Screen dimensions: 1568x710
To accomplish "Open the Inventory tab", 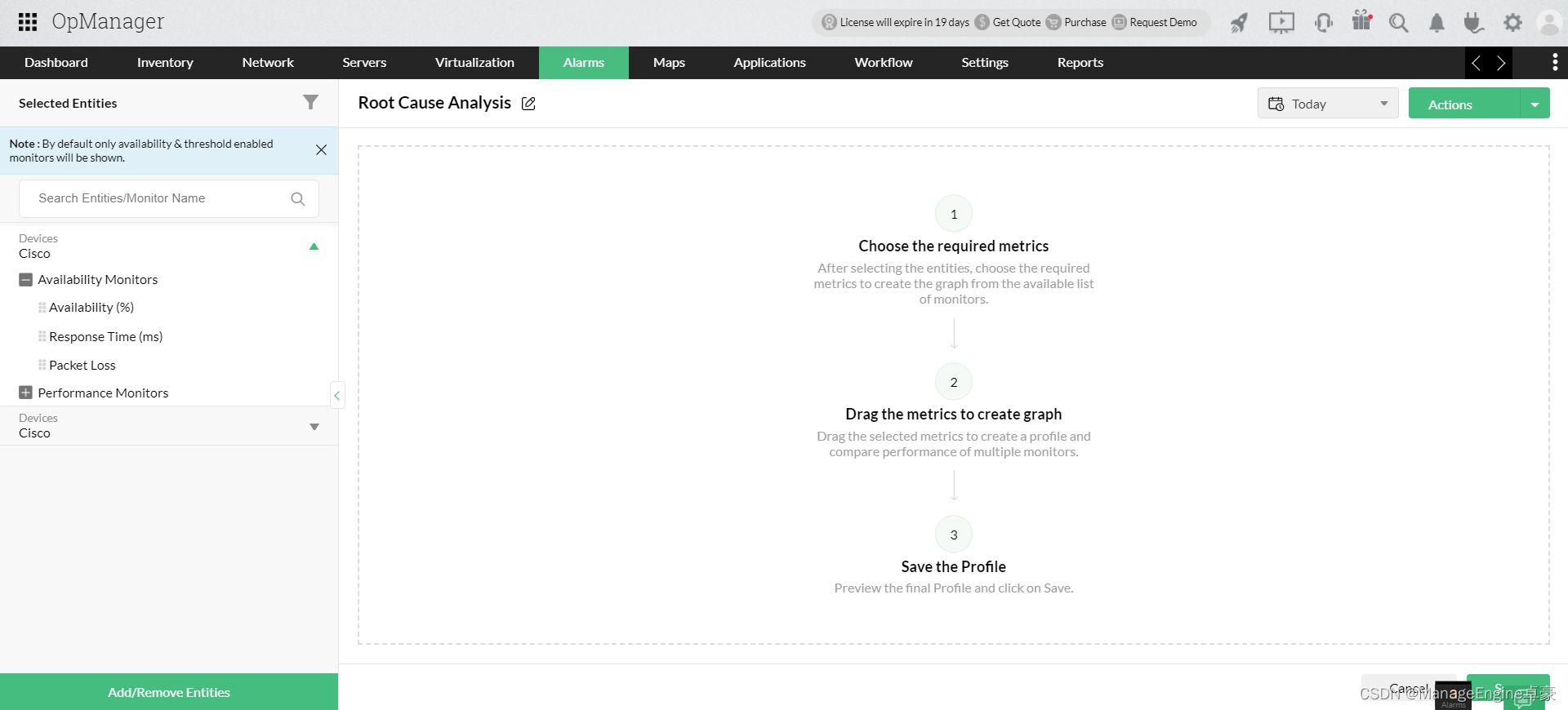I will point(165,62).
